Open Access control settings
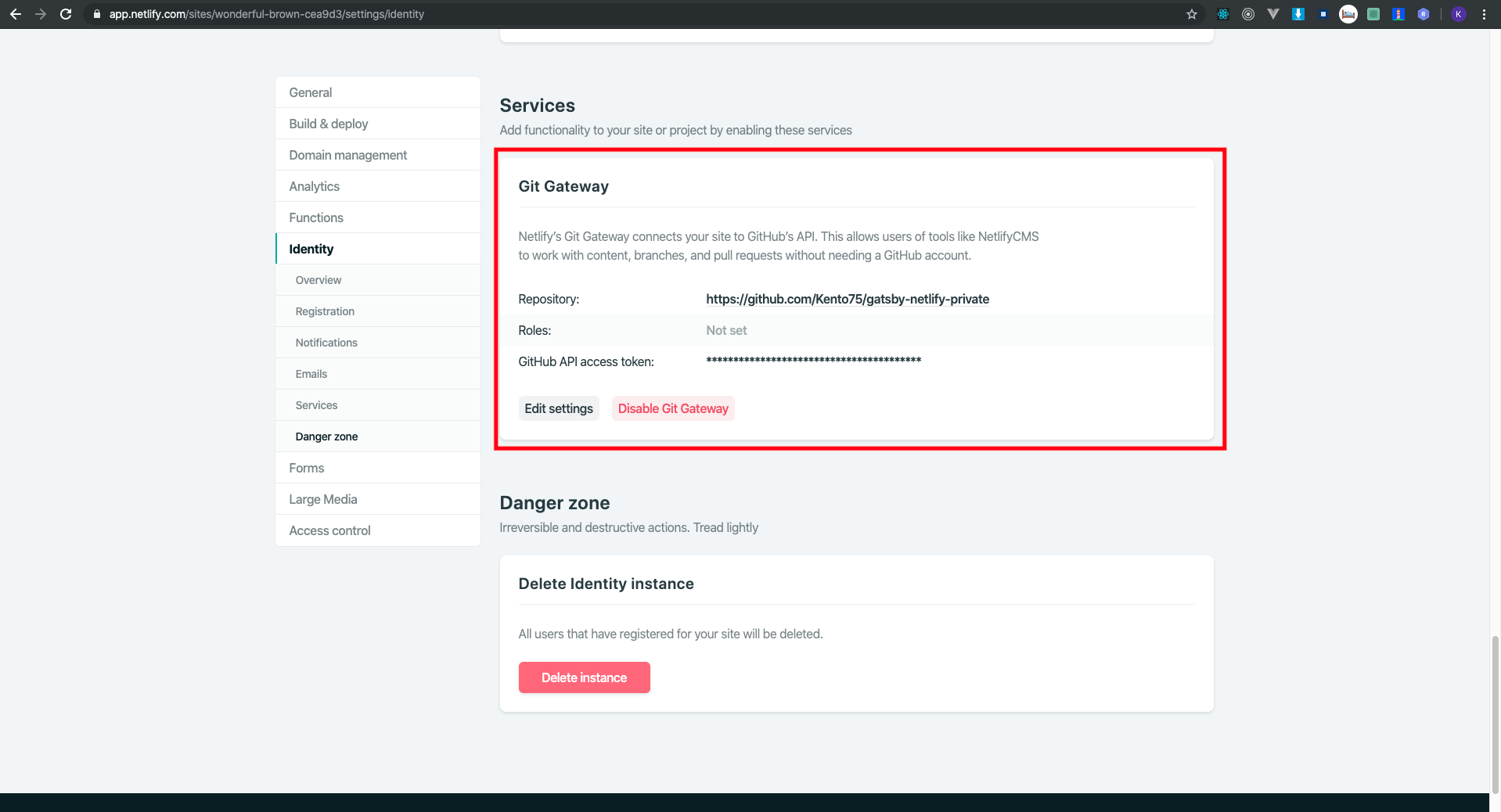 (378, 530)
